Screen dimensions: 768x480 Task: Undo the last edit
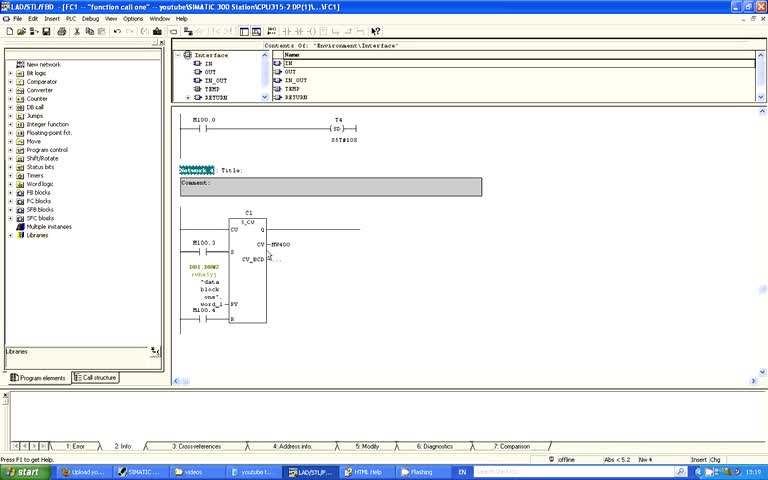[118, 31]
